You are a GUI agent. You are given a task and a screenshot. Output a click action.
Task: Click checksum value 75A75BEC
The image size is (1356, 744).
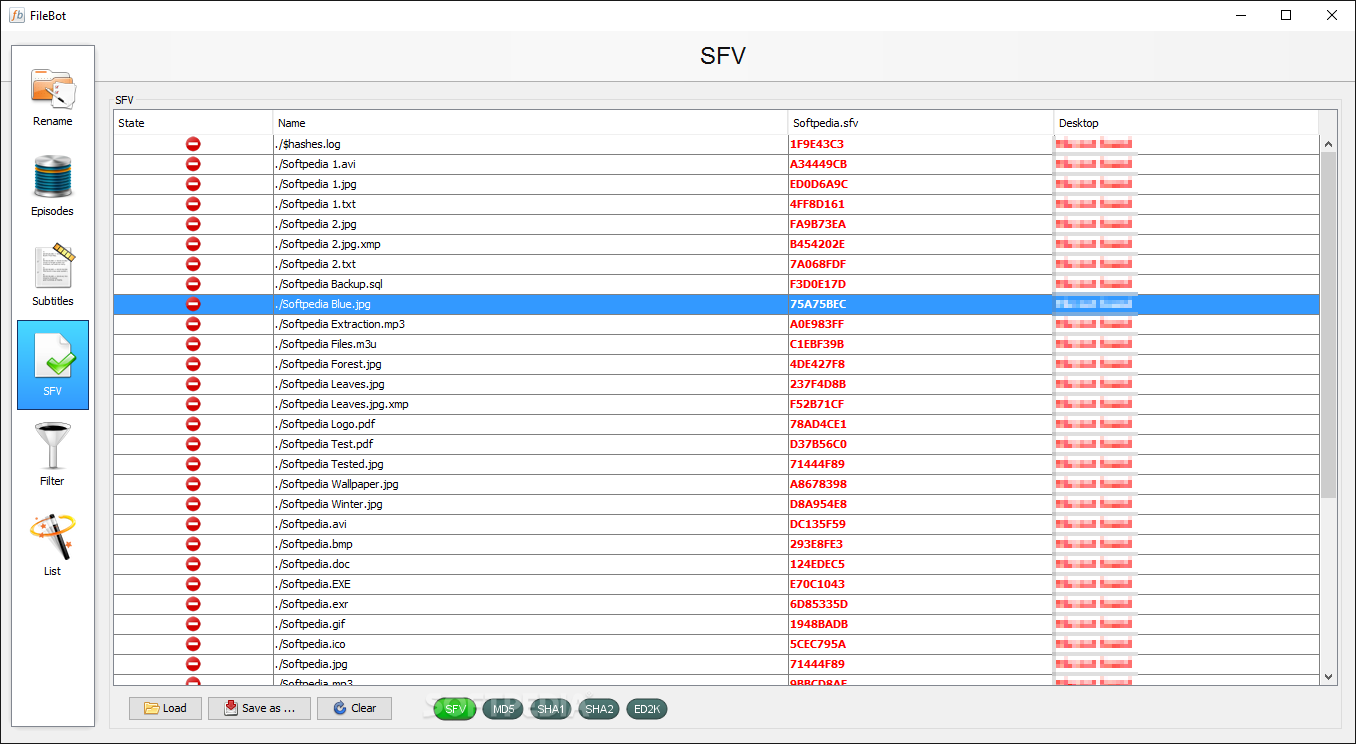pos(818,304)
